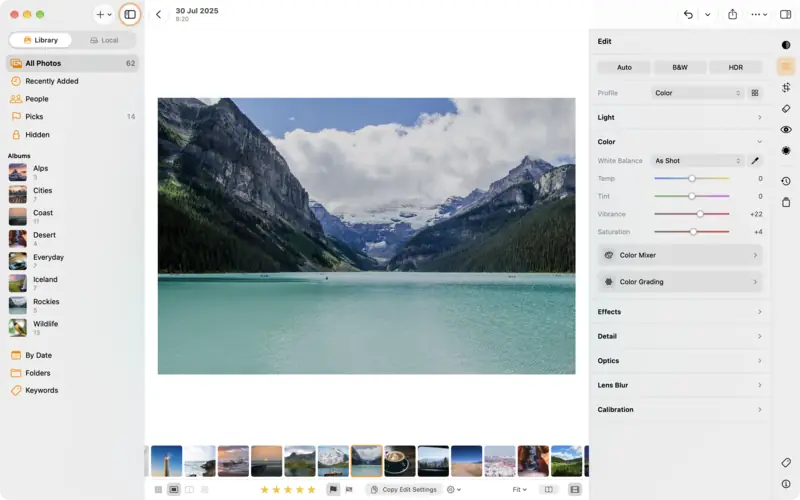Collapse the Color section
The height and width of the screenshot is (500, 800).
point(680,142)
